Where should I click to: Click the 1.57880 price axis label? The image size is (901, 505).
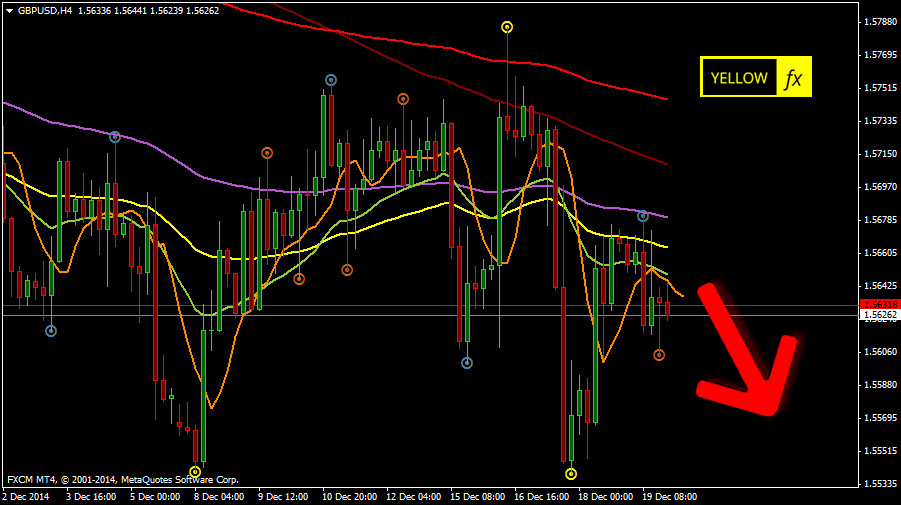881,22
